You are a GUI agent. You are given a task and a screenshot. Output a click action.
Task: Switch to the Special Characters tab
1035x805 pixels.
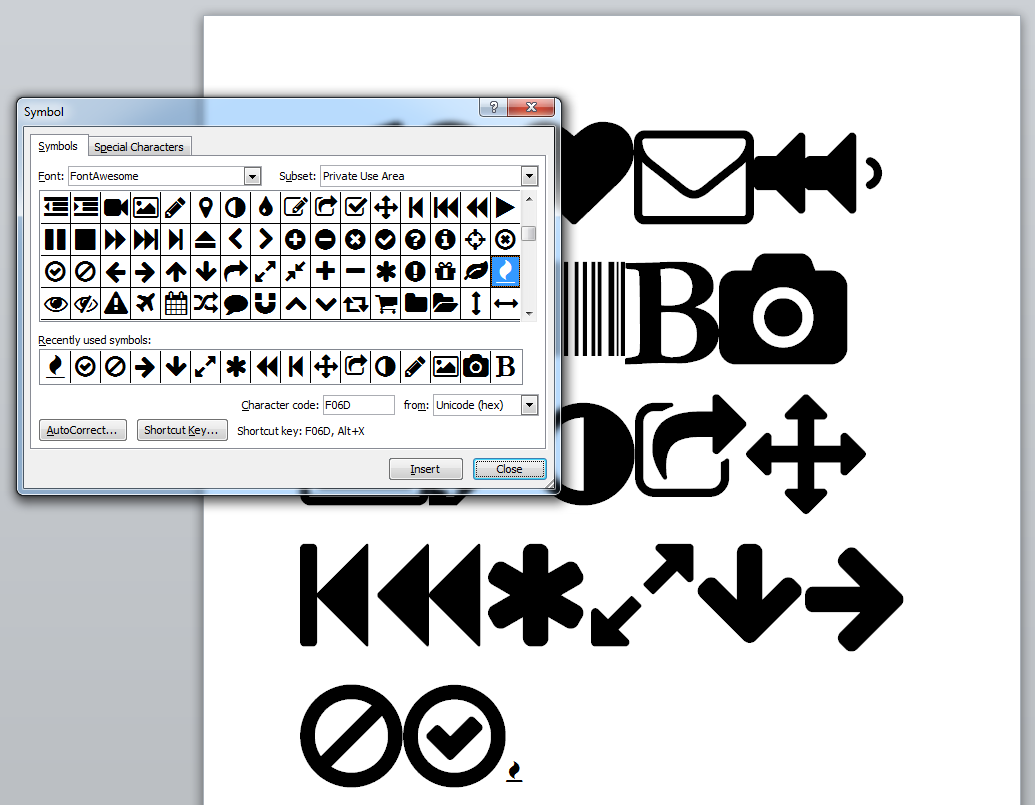tap(139, 146)
